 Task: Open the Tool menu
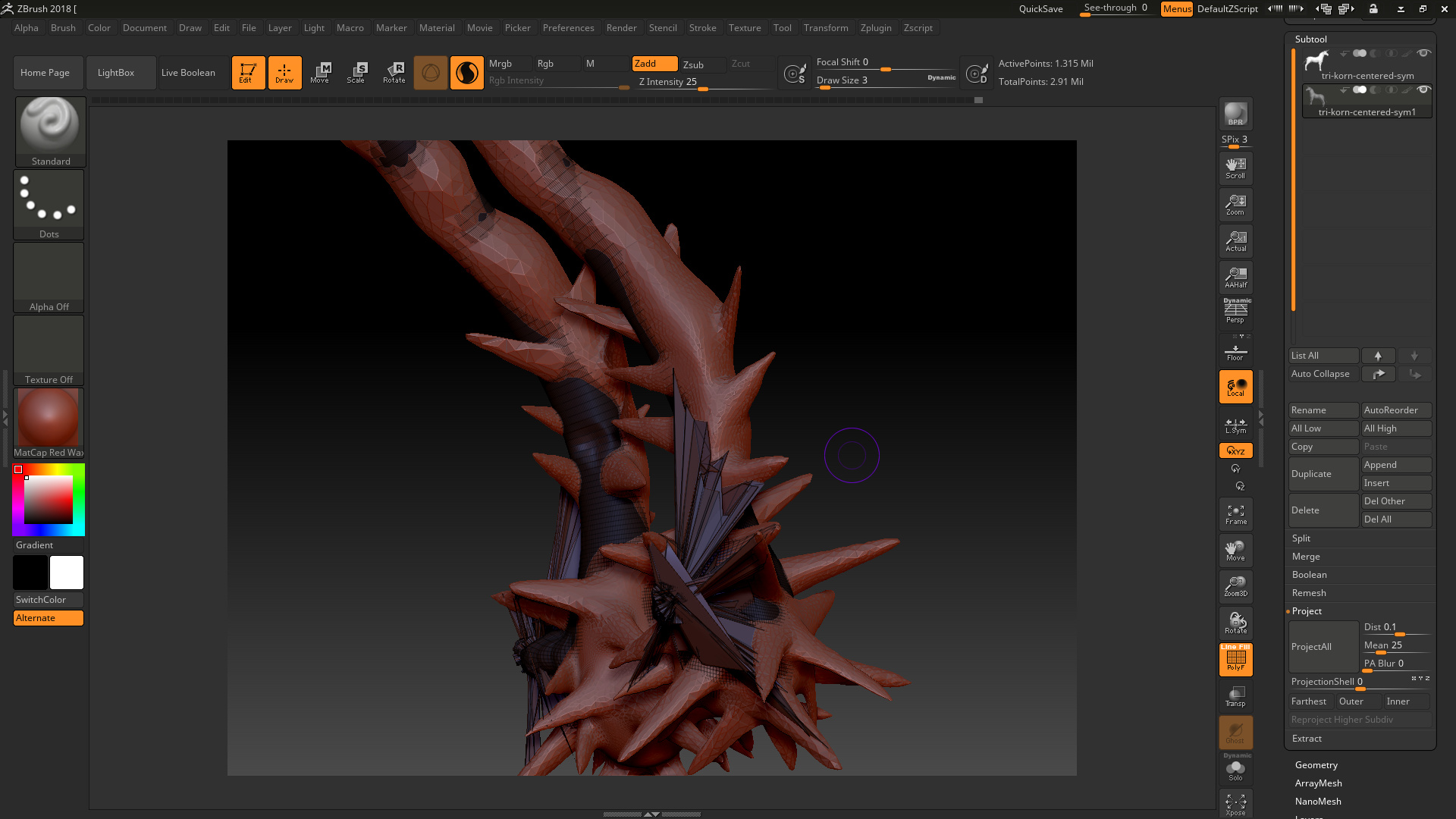pyautogui.click(x=782, y=28)
